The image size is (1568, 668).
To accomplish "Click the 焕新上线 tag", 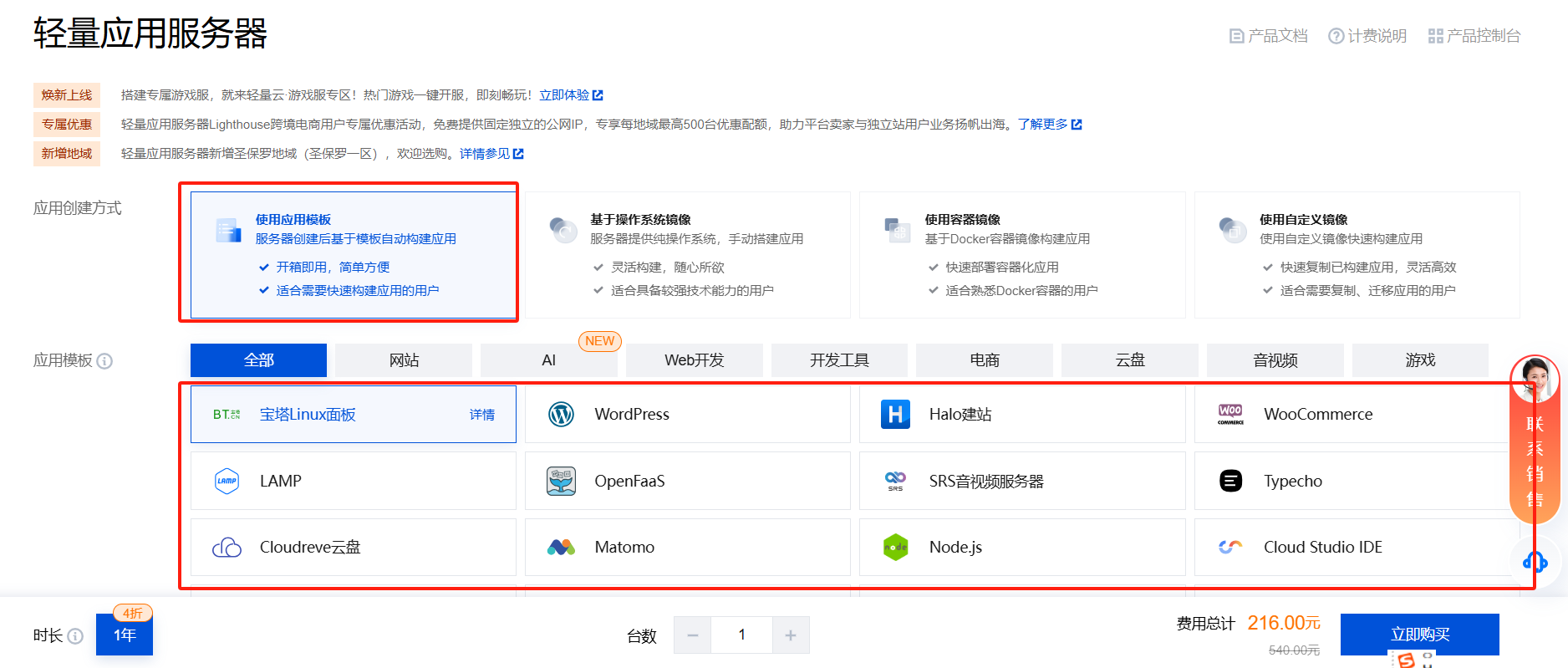I will pyautogui.click(x=67, y=95).
